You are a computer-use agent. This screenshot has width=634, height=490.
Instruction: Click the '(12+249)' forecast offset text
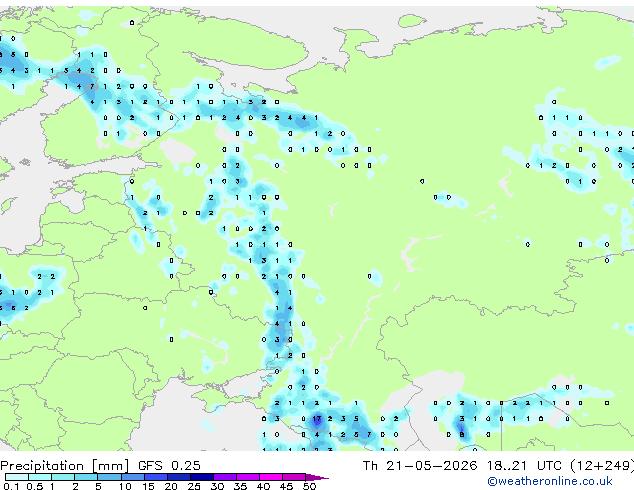pyautogui.click(x=602, y=466)
